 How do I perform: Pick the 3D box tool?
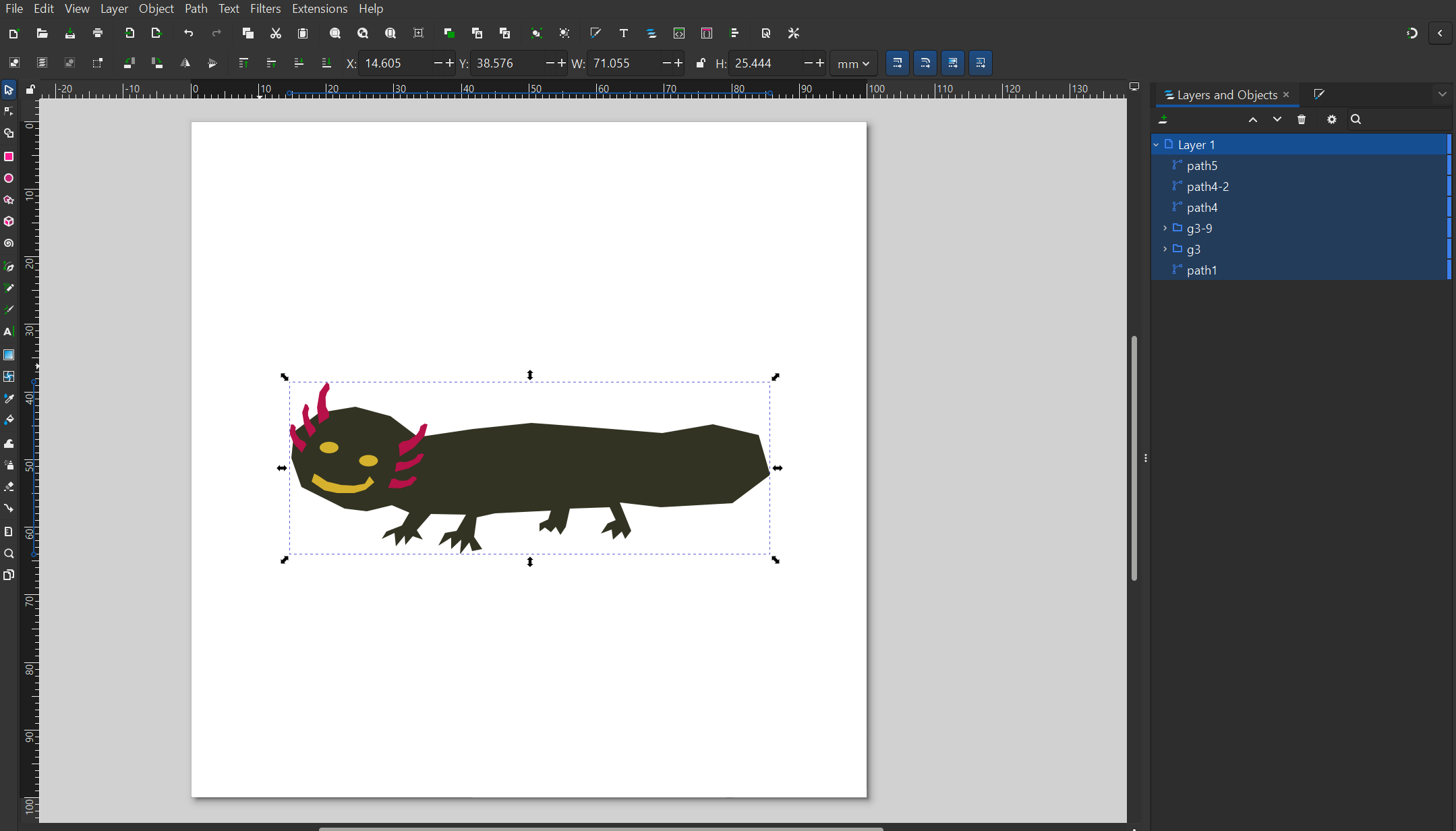pyautogui.click(x=9, y=222)
